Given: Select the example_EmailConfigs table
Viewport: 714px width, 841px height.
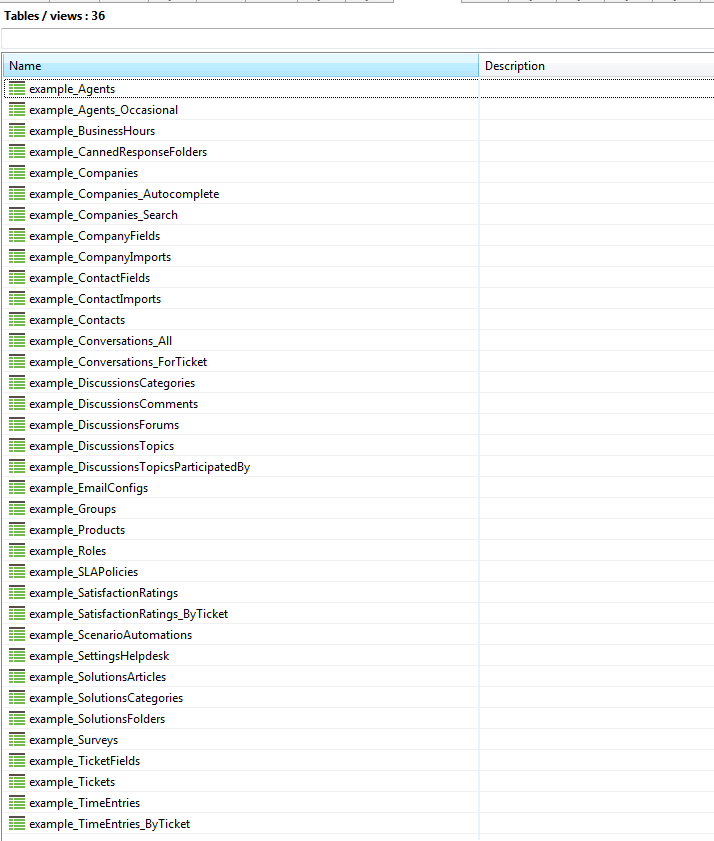Looking at the screenshot, I should point(88,488).
